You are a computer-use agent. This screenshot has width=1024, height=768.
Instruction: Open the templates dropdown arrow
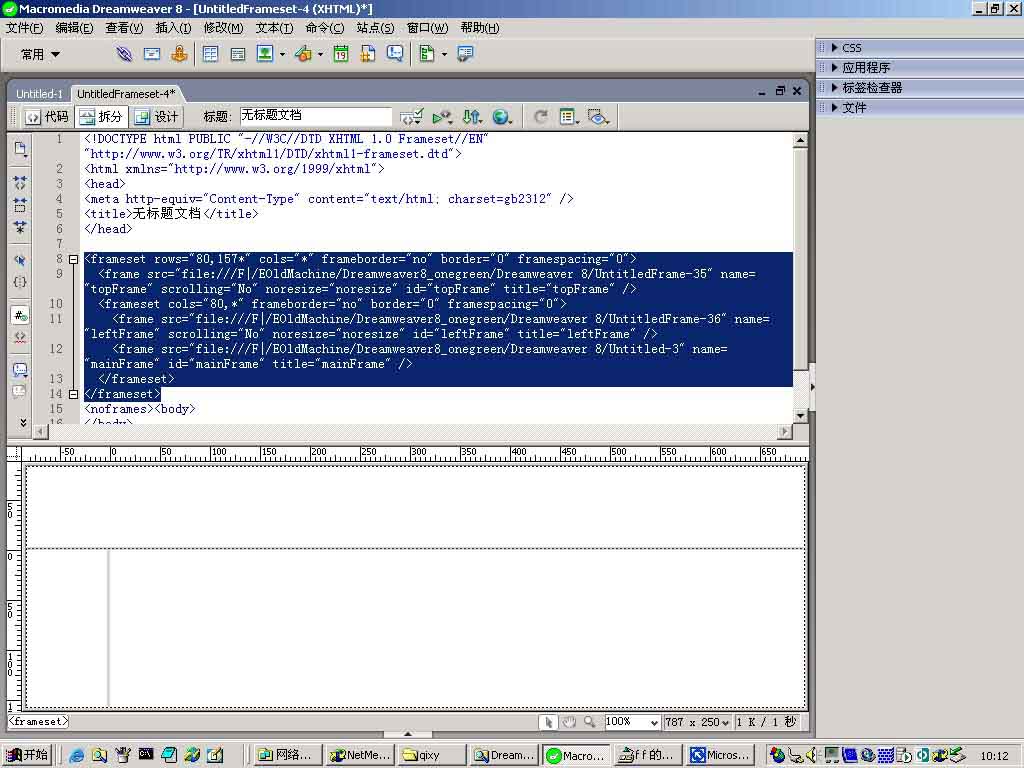coord(444,54)
